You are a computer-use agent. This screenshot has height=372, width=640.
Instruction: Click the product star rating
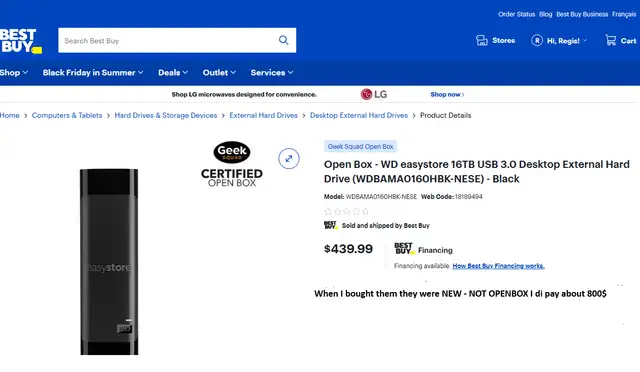click(x=347, y=212)
